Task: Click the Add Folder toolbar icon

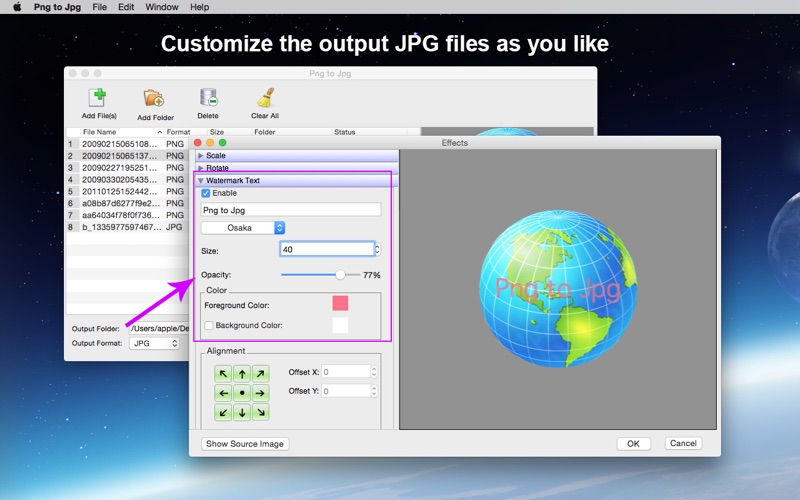Action: click(154, 98)
